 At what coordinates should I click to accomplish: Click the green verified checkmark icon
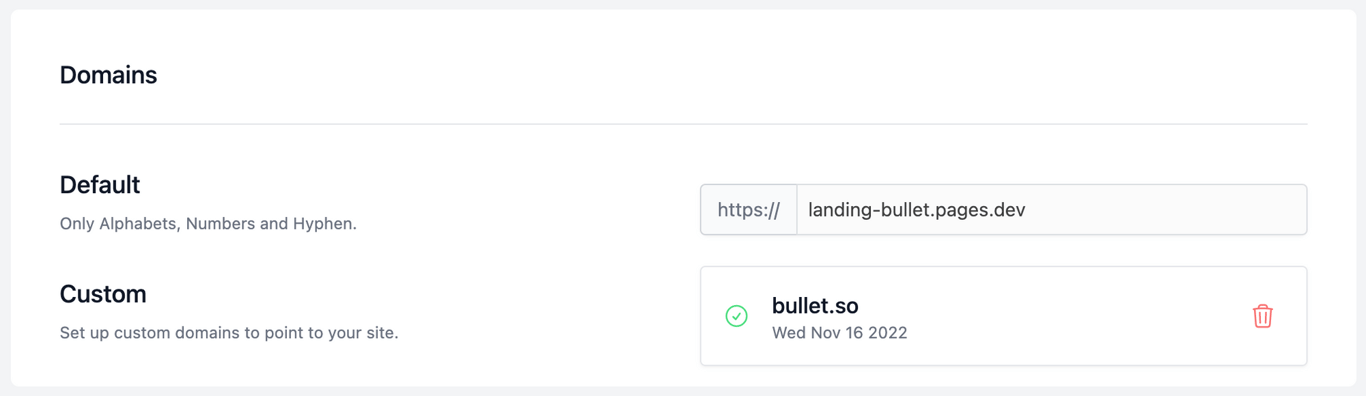[736, 316]
